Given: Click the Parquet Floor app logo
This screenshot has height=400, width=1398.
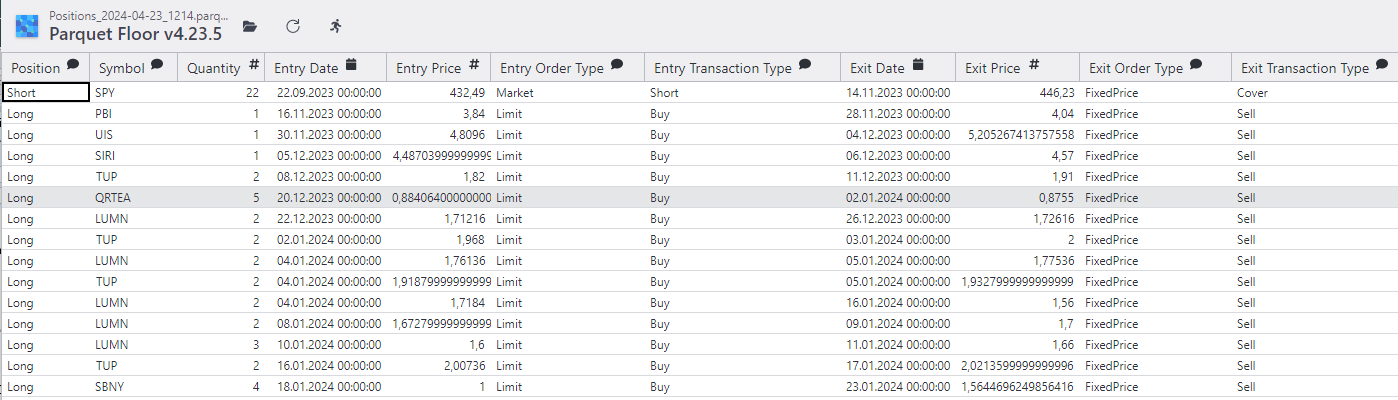Looking at the screenshot, I should [x=27, y=26].
